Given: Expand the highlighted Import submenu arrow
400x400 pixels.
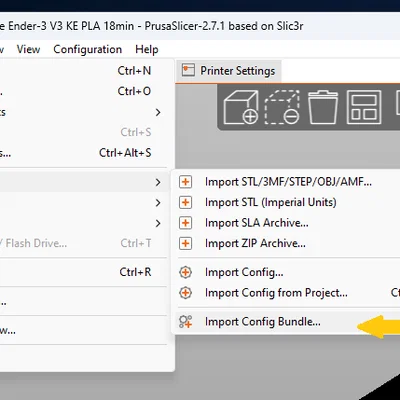Looking at the screenshot, I should pos(158,182).
